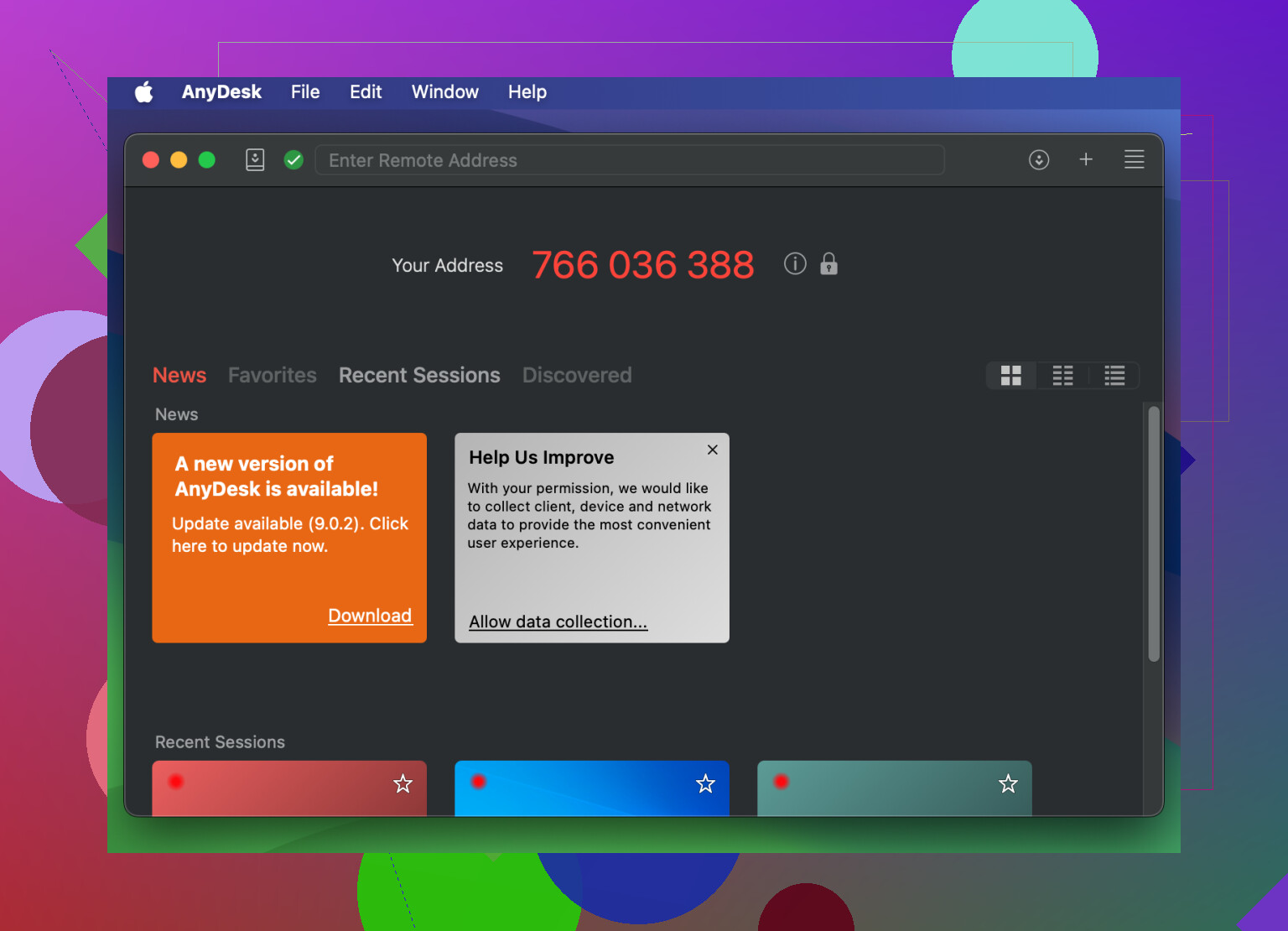Click the Download update link
The width and height of the screenshot is (1288, 931).
370,616
